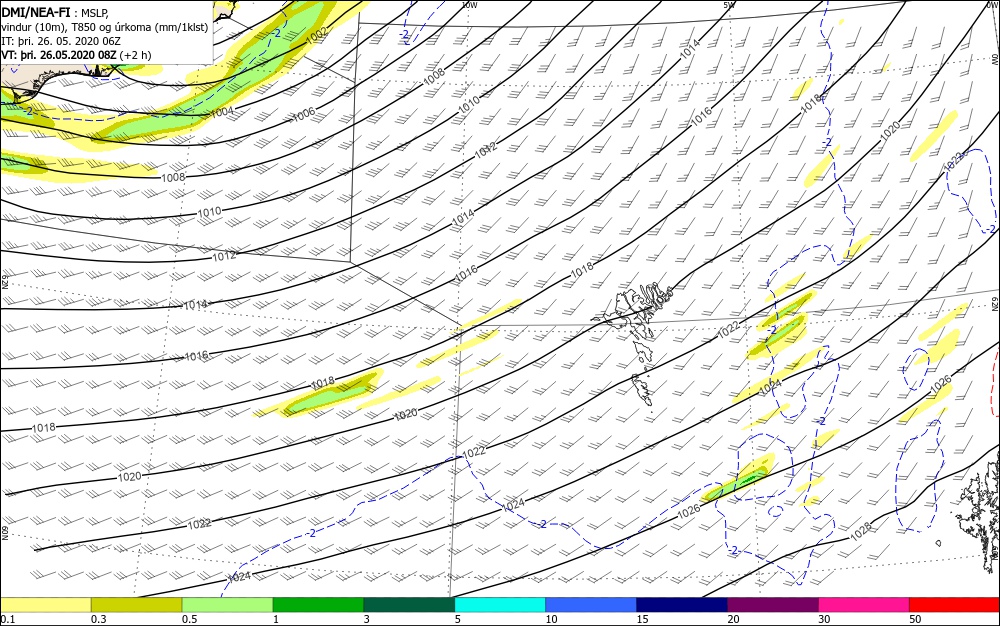Click the 1004 isobar label

[x=222, y=112]
